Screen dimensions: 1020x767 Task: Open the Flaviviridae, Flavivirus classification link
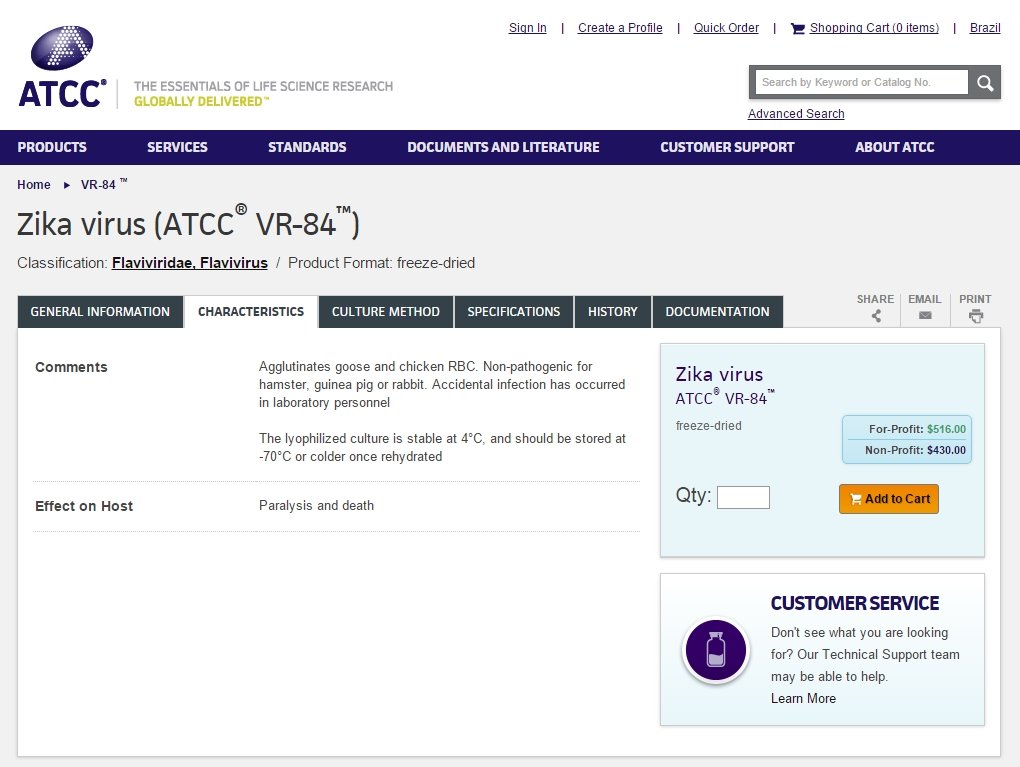190,263
